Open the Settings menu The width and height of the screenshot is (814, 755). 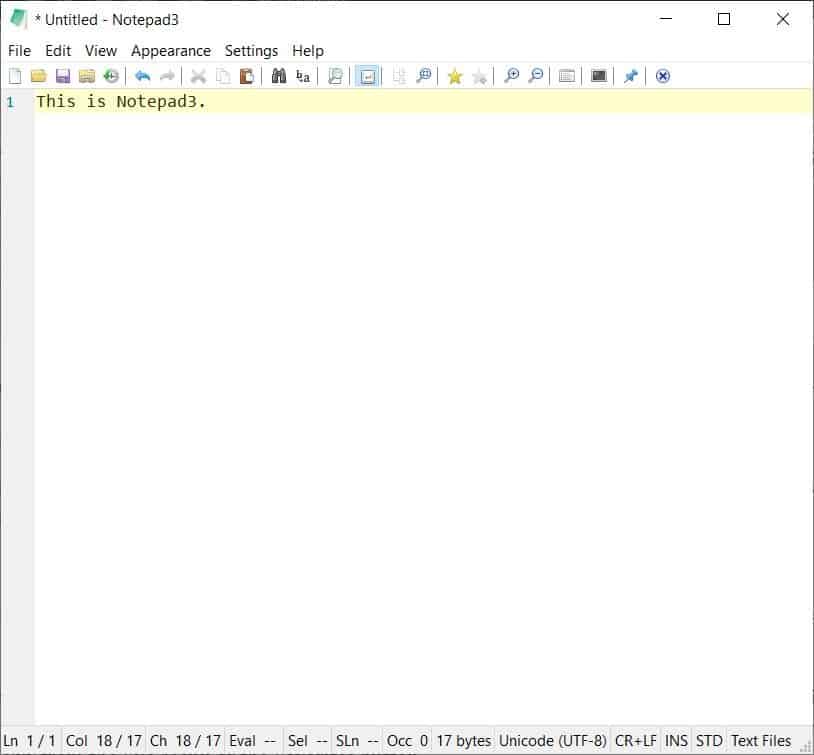coord(251,50)
